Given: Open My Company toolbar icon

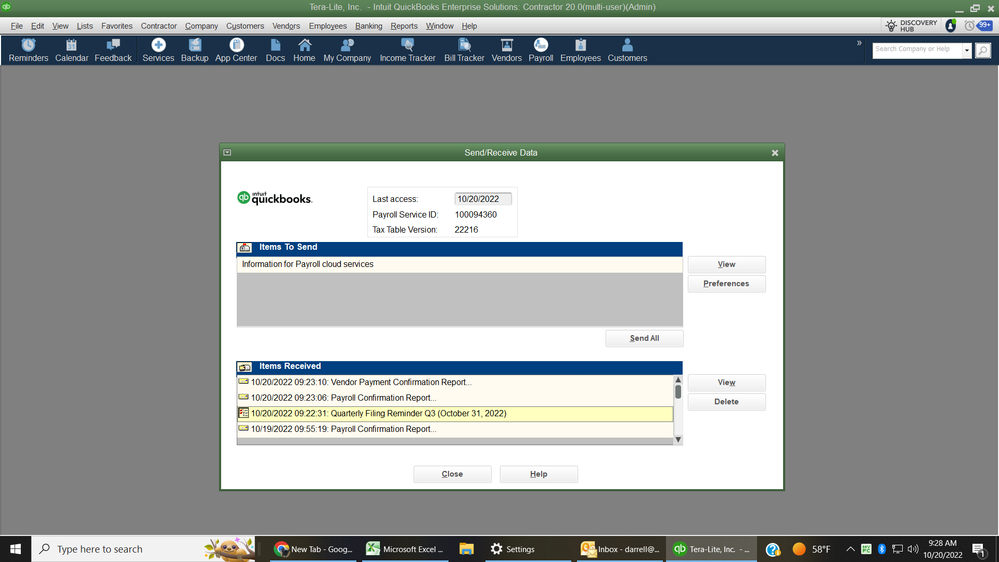Looking at the screenshot, I should tap(347, 50).
